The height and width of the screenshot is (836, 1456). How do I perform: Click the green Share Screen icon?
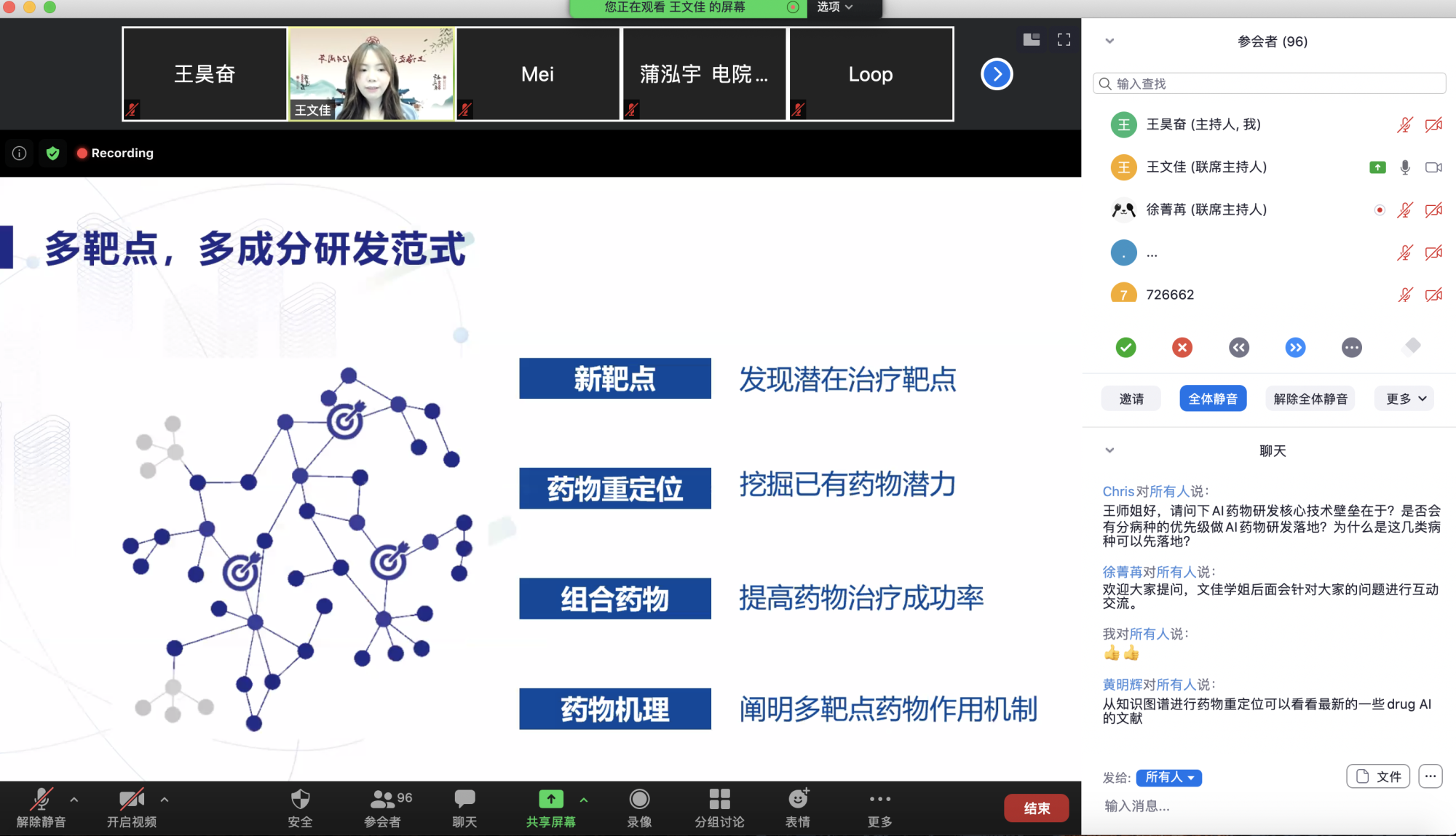click(x=550, y=800)
